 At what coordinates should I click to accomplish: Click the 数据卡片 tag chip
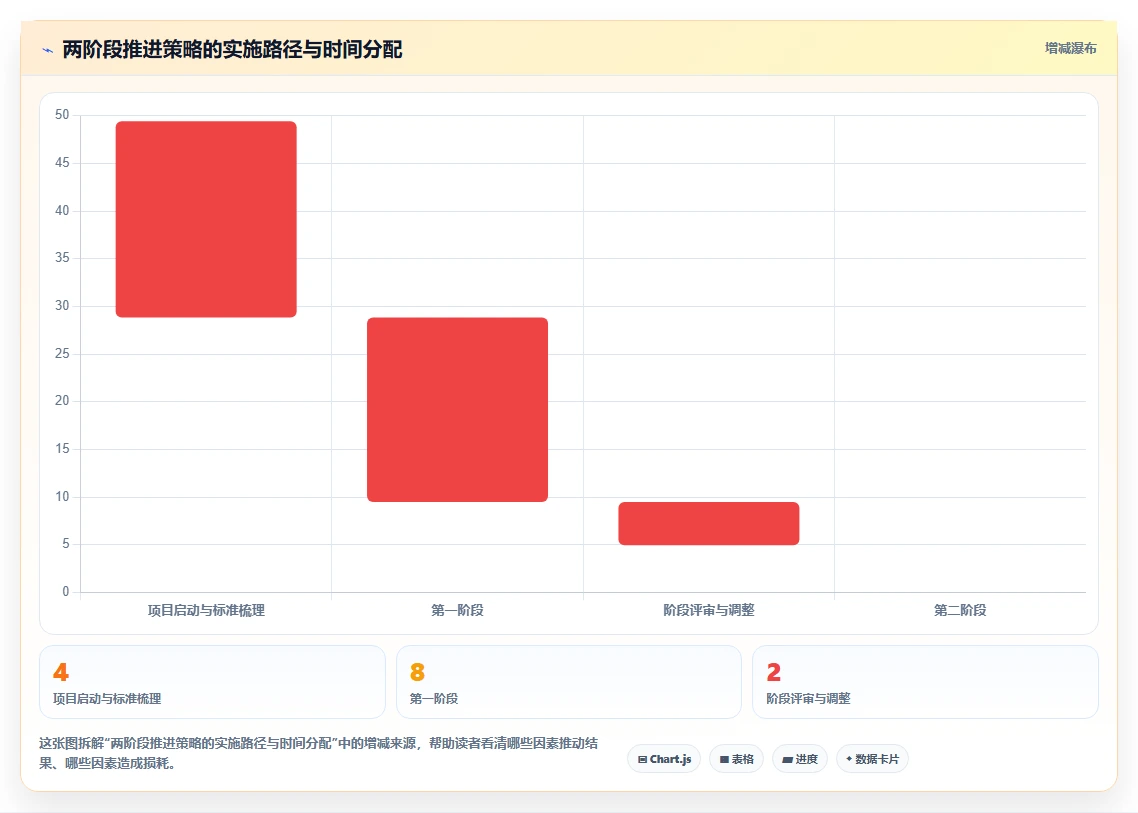click(872, 759)
